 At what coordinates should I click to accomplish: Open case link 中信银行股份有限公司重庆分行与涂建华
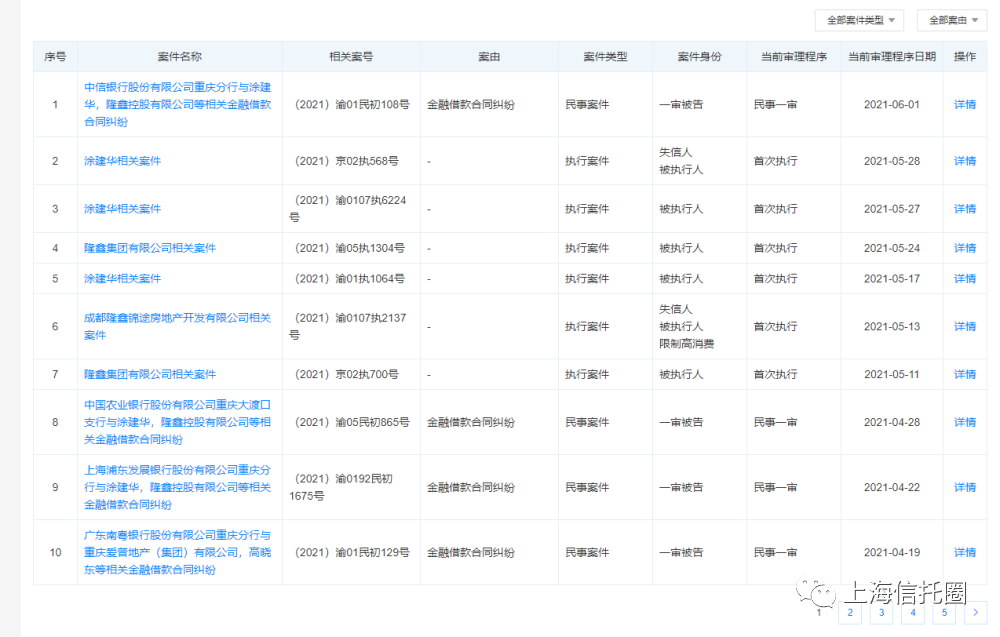click(x=177, y=104)
